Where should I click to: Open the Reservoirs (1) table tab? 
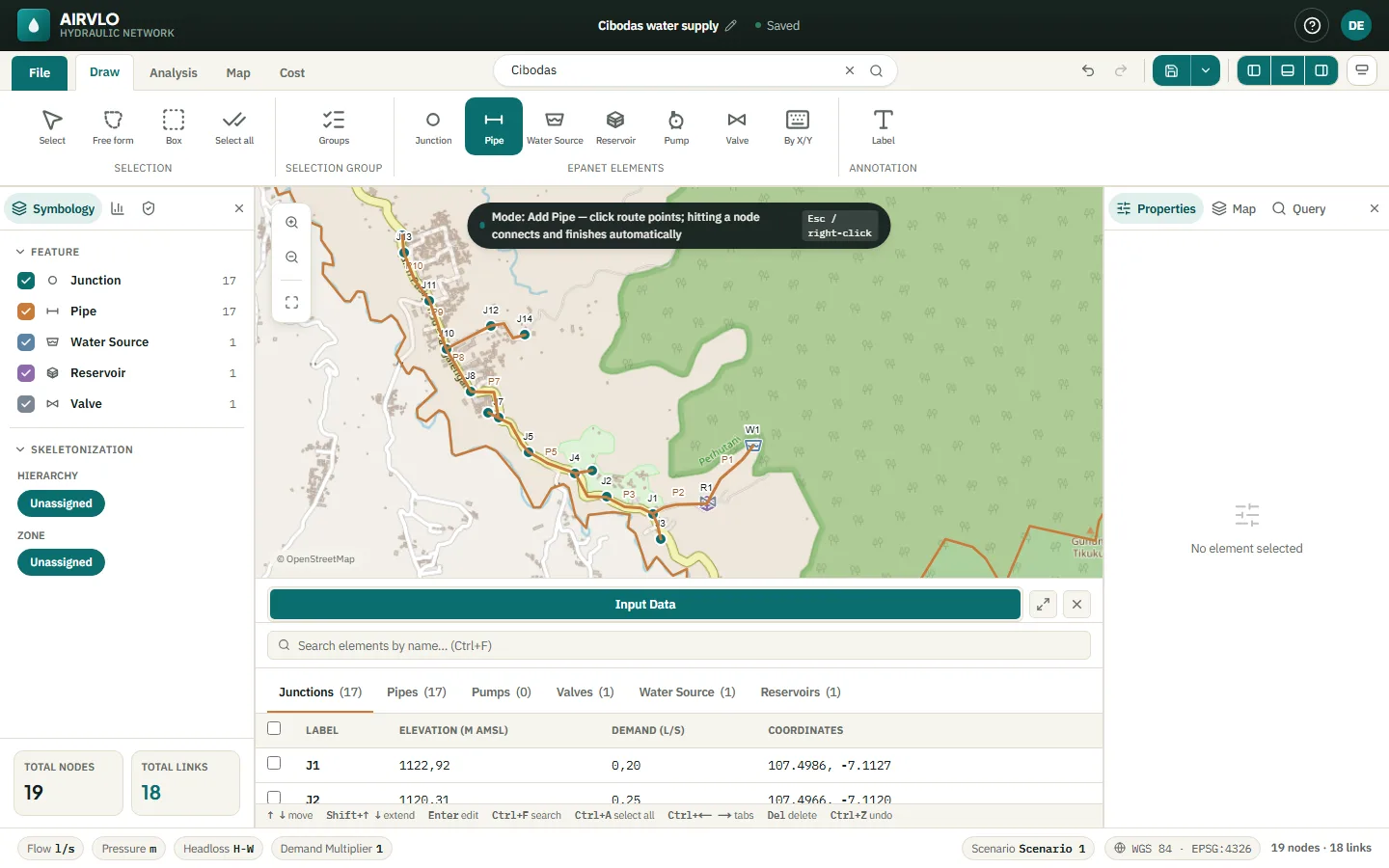(x=801, y=692)
